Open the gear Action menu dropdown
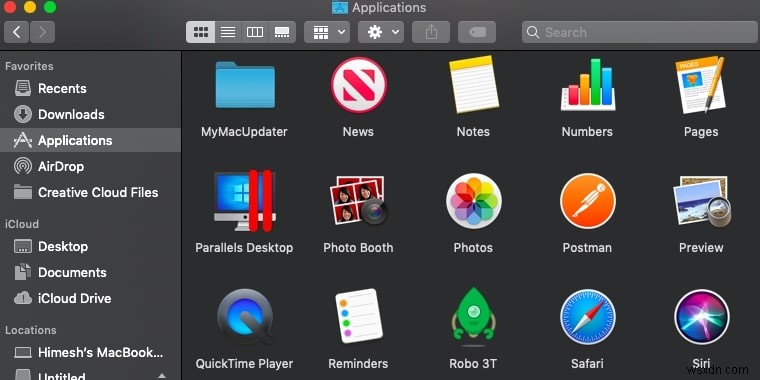The image size is (760, 380). coord(381,32)
